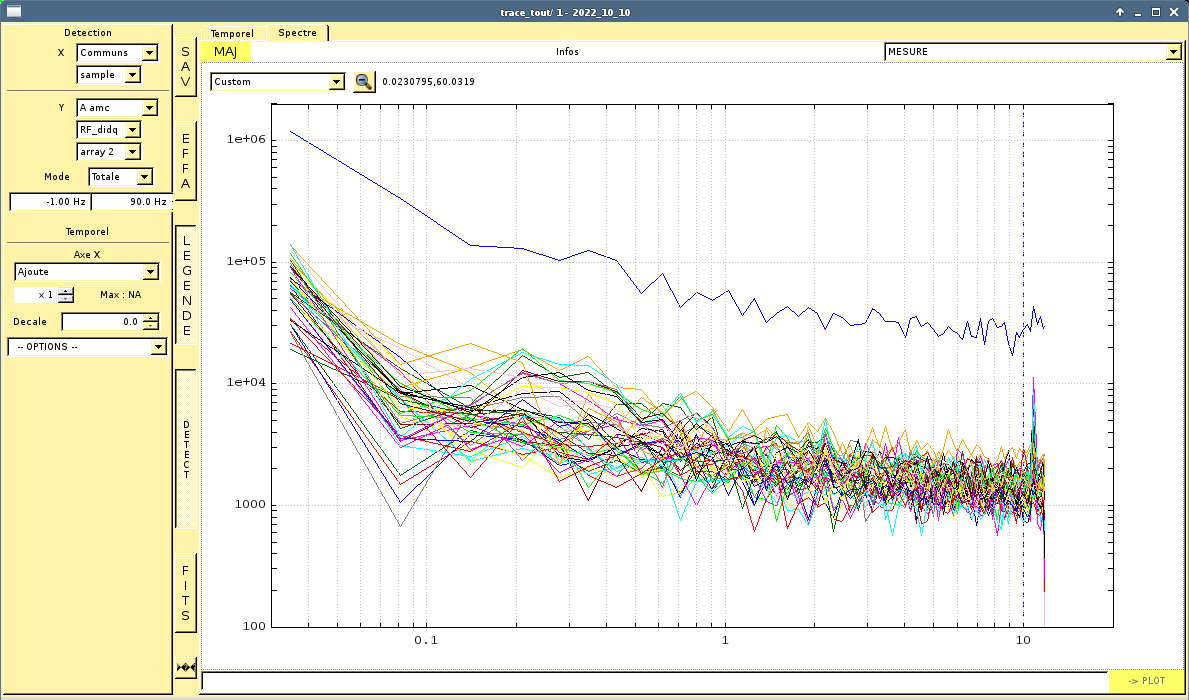The height and width of the screenshot is (700, 1189).
Task: Switch to the Temporel tab
Action: [x=232, y=33]
